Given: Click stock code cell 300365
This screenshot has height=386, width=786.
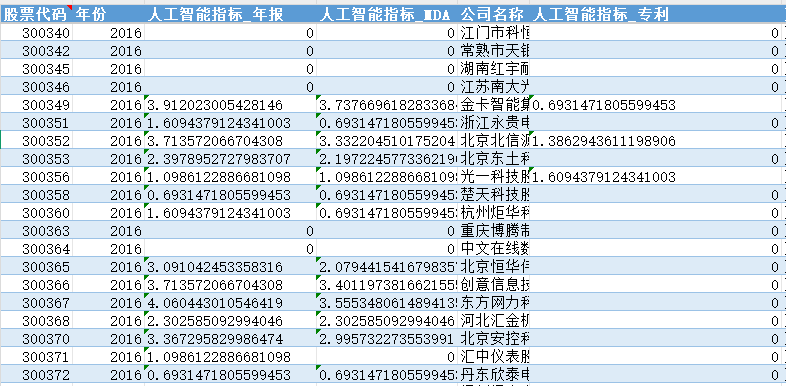Looking at the screenshot, I should [37, 267].
